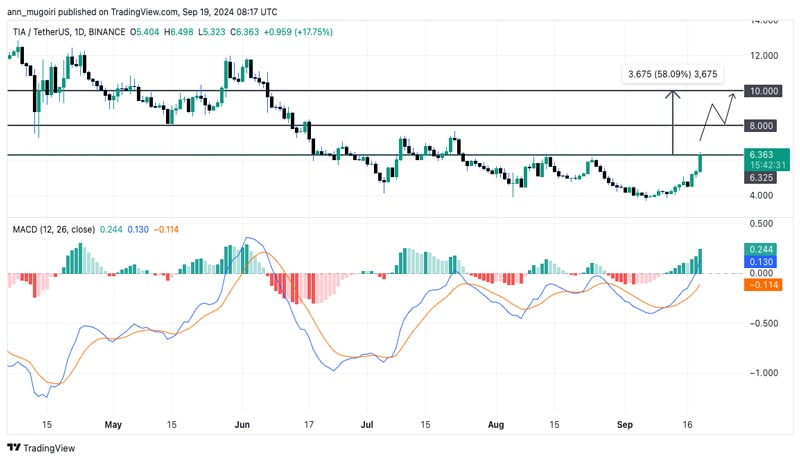
Task: Click the green current price label 6.363
Action: [761, 155]
